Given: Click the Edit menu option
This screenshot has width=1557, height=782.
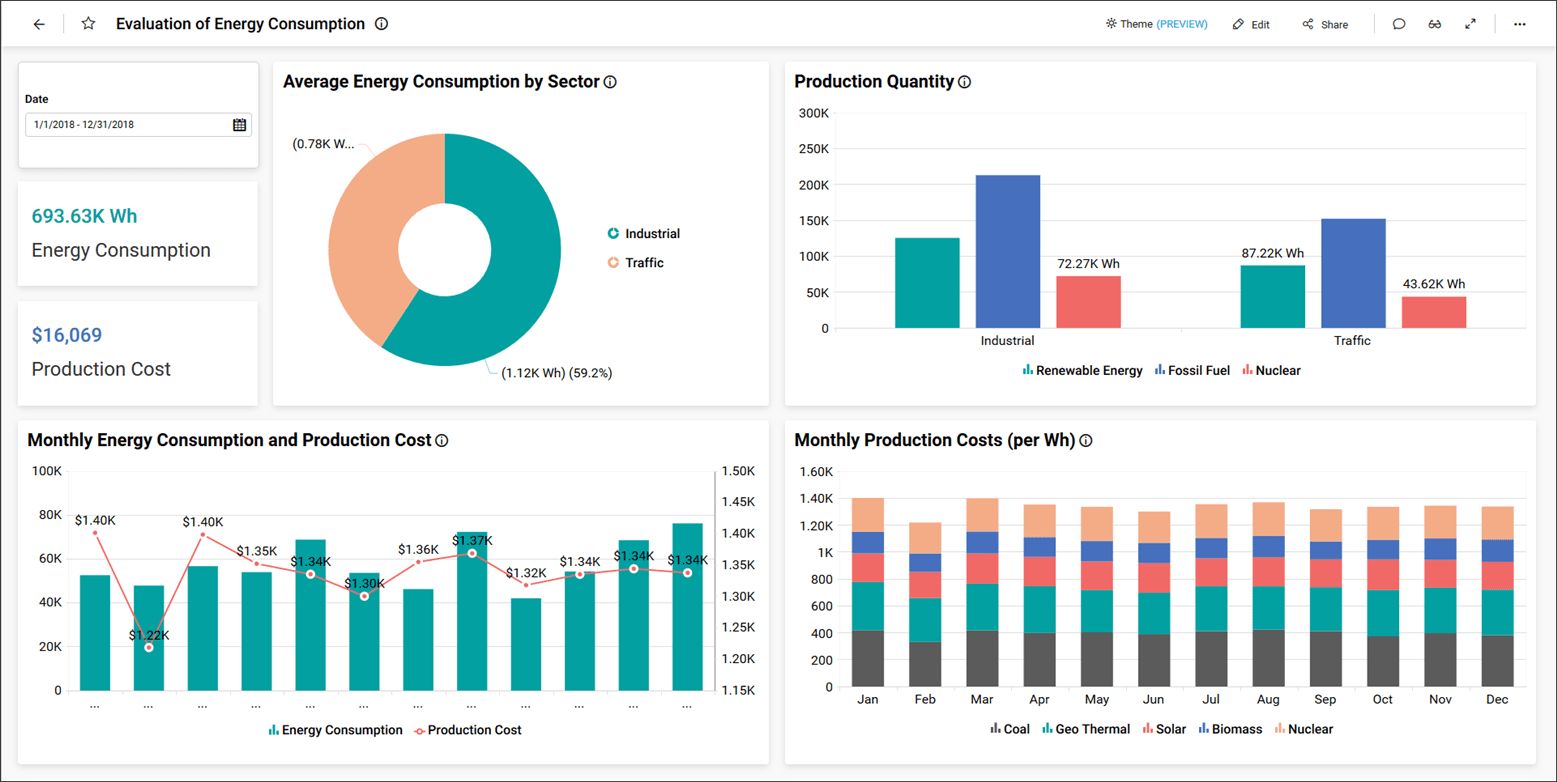Looking at the screenshot, I should 1251,23.
